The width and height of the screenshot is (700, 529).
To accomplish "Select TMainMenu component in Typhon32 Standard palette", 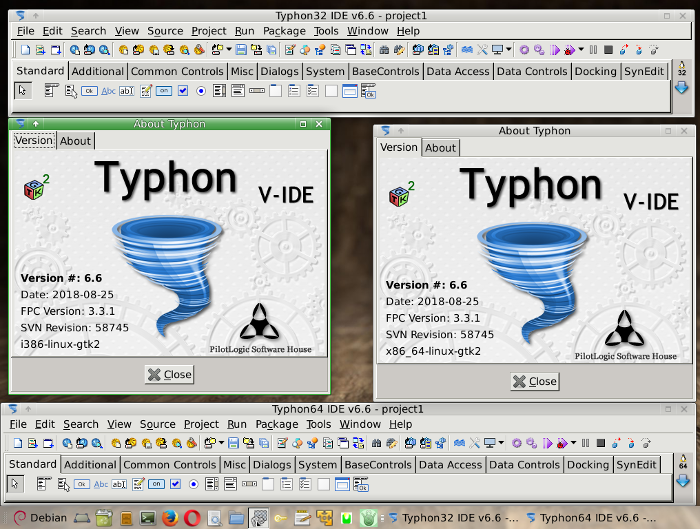I will 51,91.
